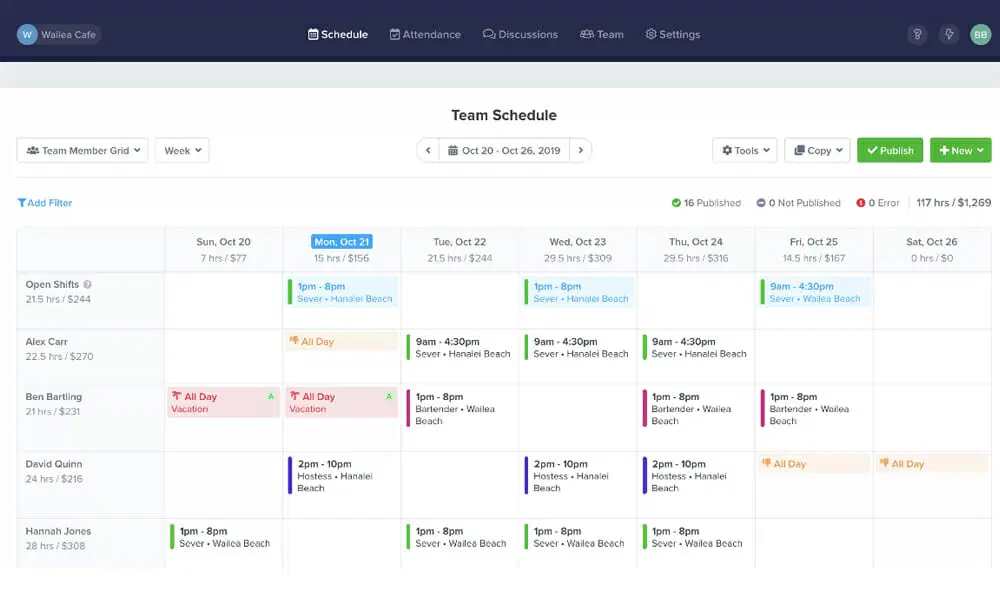
Task: Click the Add Filter link
Action: 45,203
